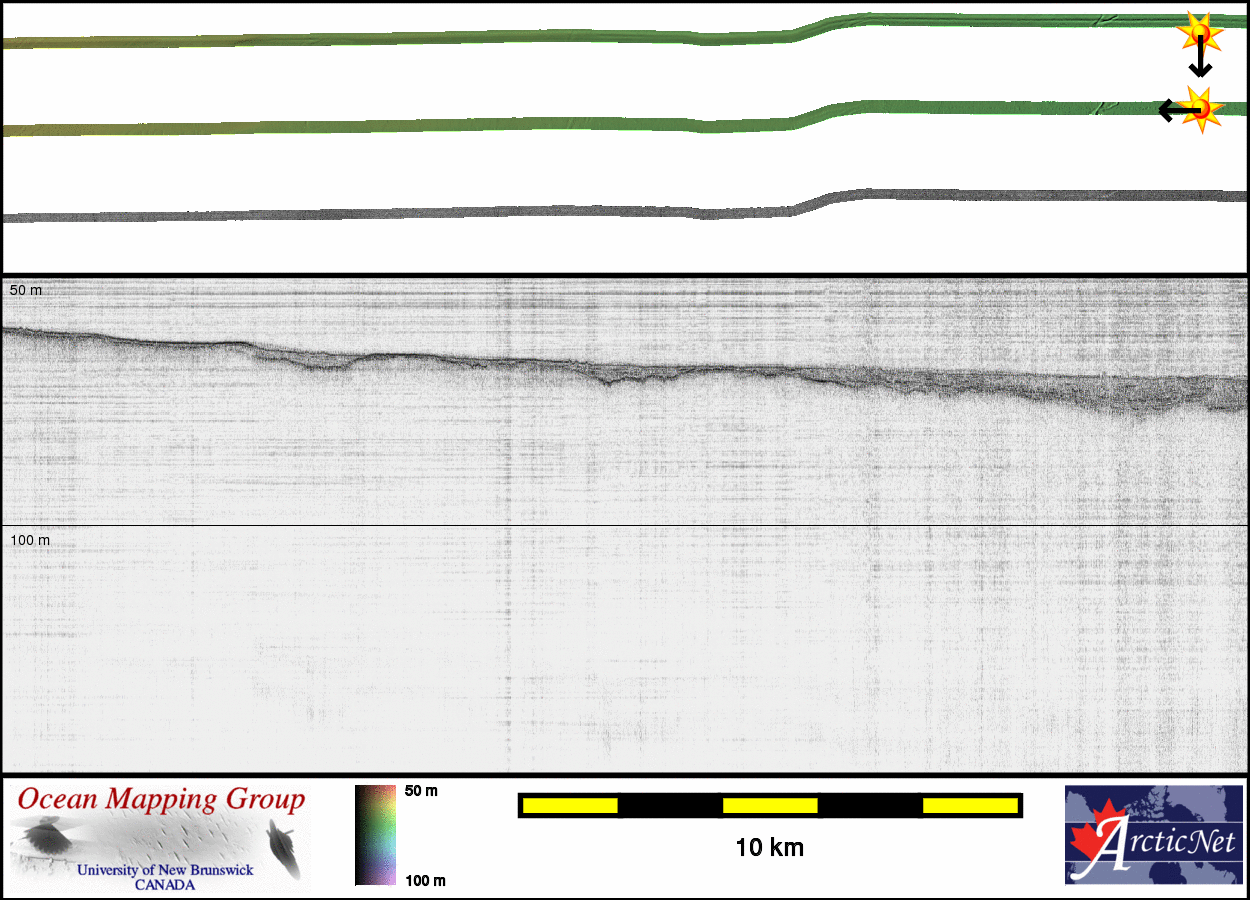Click the right vessel silhouette in the Ocean Mapping Group logo
Screen dimensions: 1250x900
click(x=281, y=848)
